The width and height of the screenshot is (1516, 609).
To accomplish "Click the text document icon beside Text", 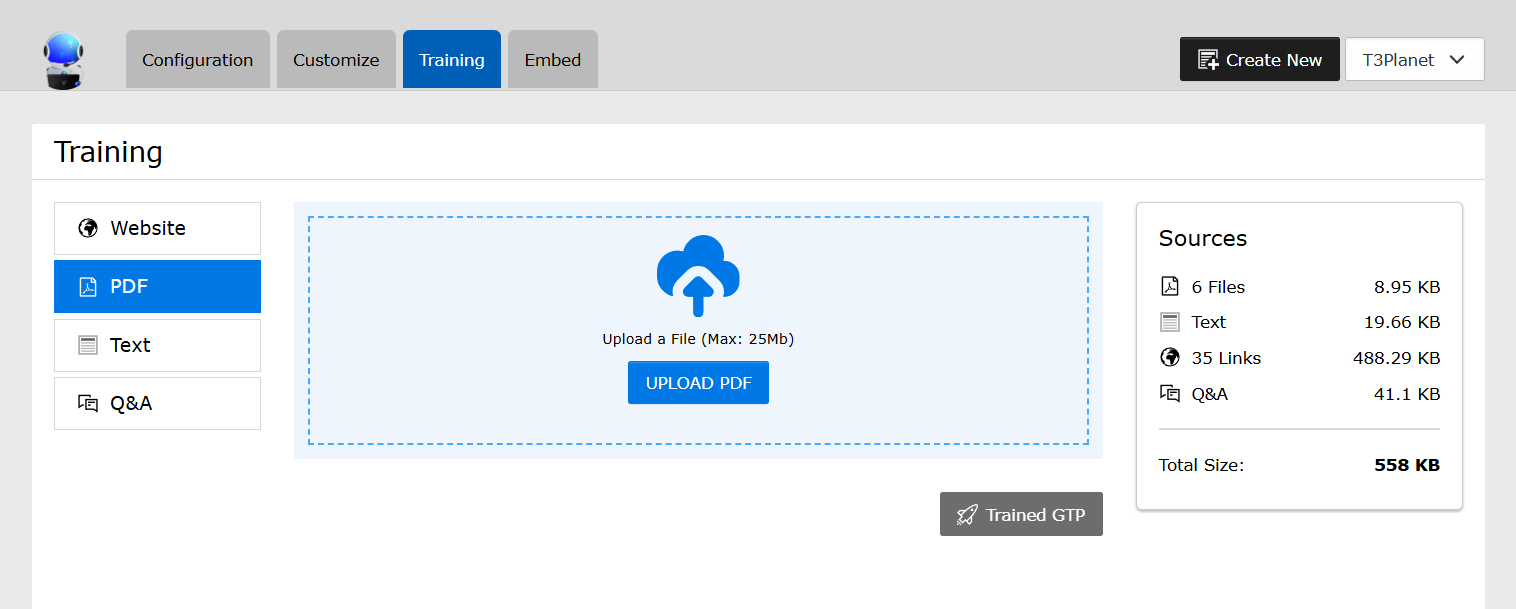I will [88, 345].
